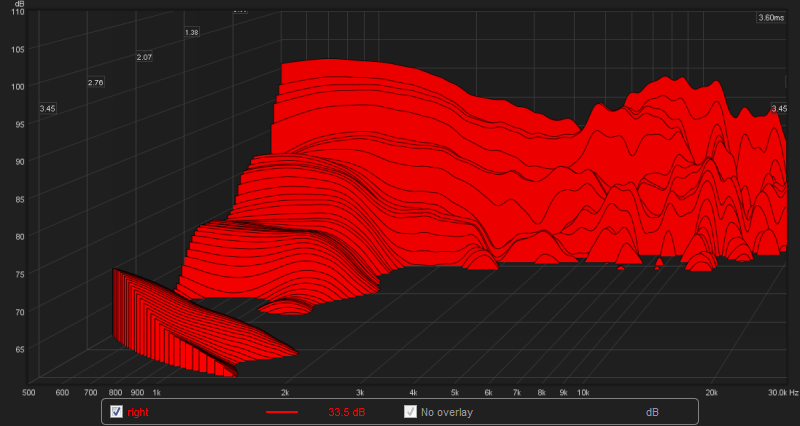The height and width of the screenshot is (426, 800).
Task: Click the 65 value on the dB axis
Action: tap(19, 349)
